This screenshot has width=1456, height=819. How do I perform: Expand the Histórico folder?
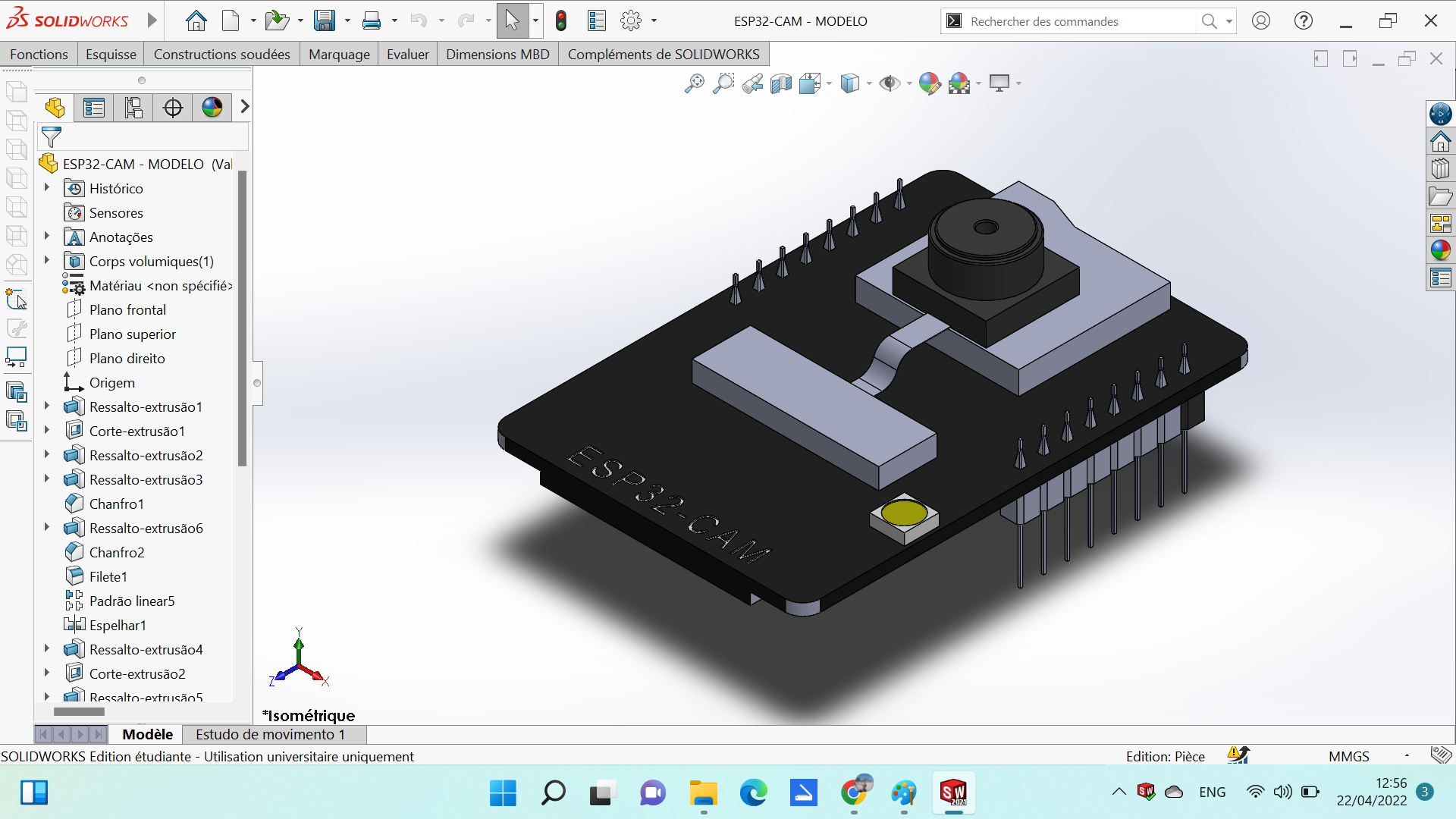point(47,188)
